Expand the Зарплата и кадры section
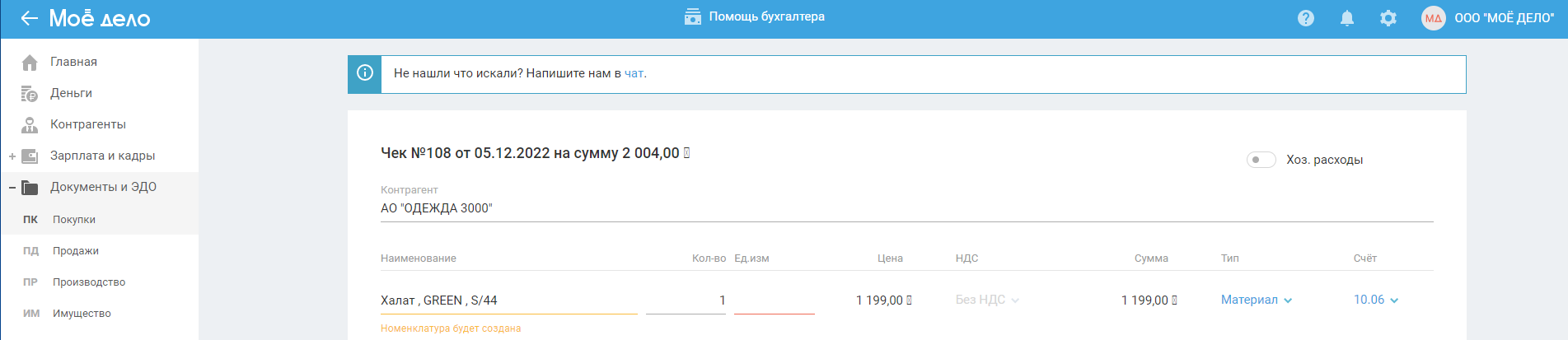The width and height of the screenshot is (1568, 340). click(x=12, y=156)
